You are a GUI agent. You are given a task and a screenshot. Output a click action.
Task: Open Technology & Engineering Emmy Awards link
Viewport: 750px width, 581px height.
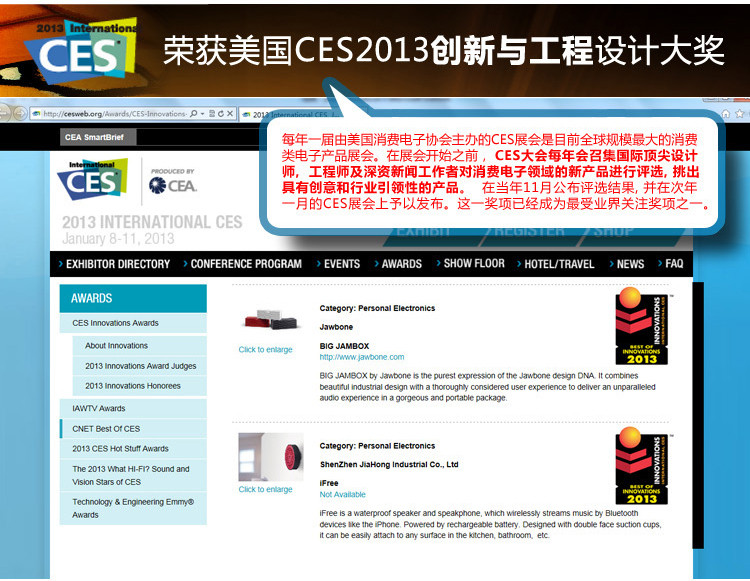(x=133, y=508)
